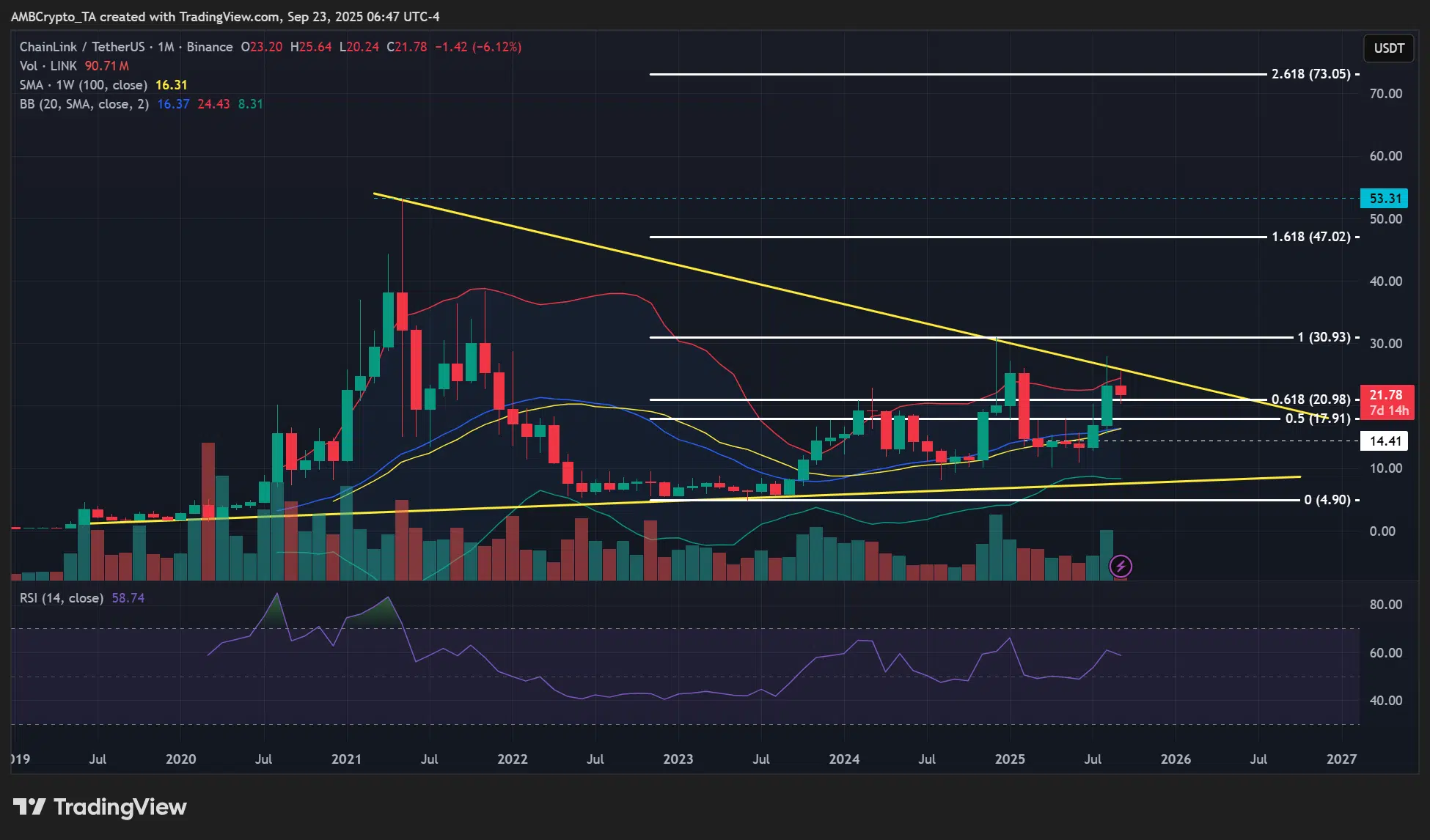
Task: Select the SMA 1W (100, close) legend
Action: 84,85
